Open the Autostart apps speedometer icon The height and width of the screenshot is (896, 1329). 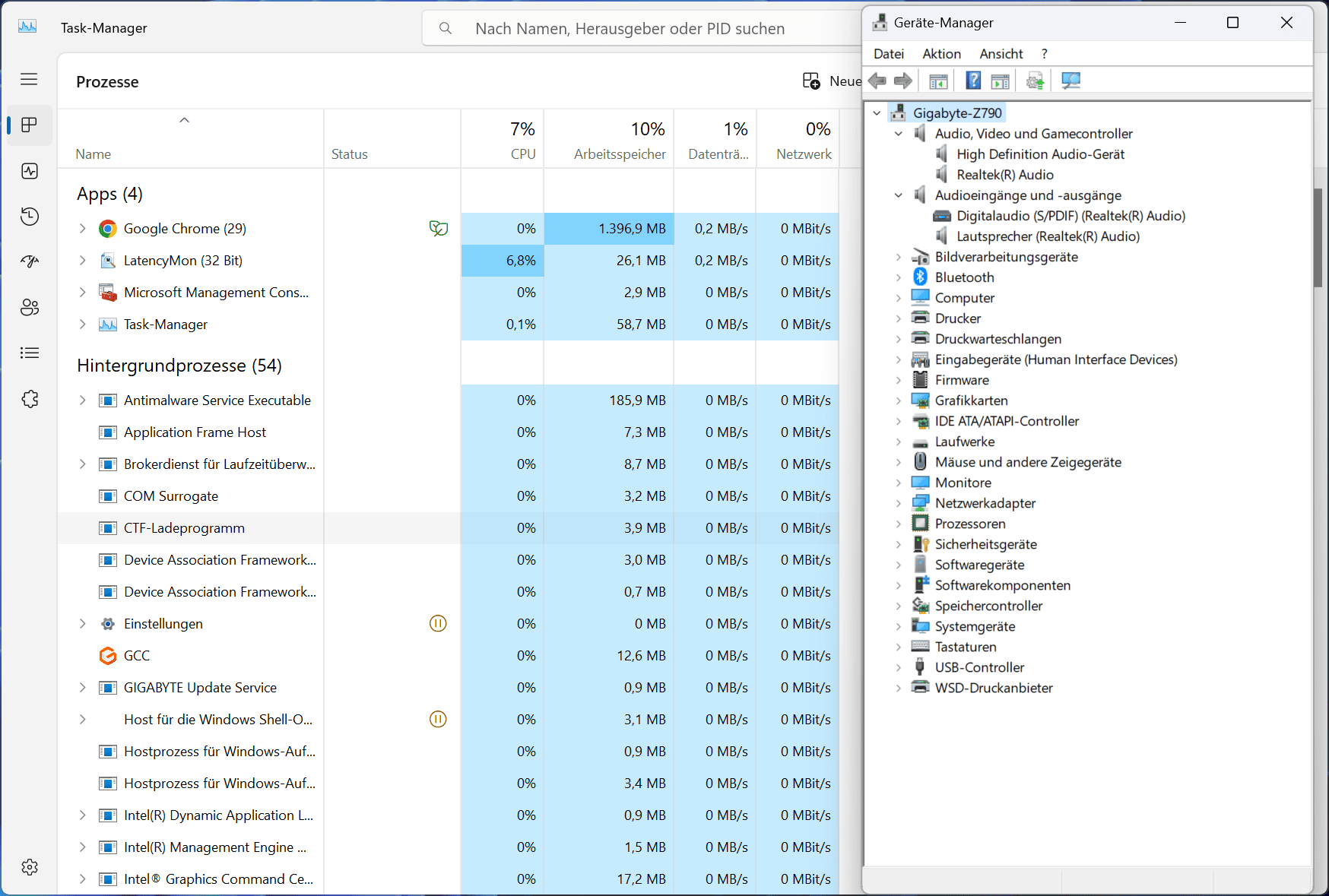click(x=30, y=261)
